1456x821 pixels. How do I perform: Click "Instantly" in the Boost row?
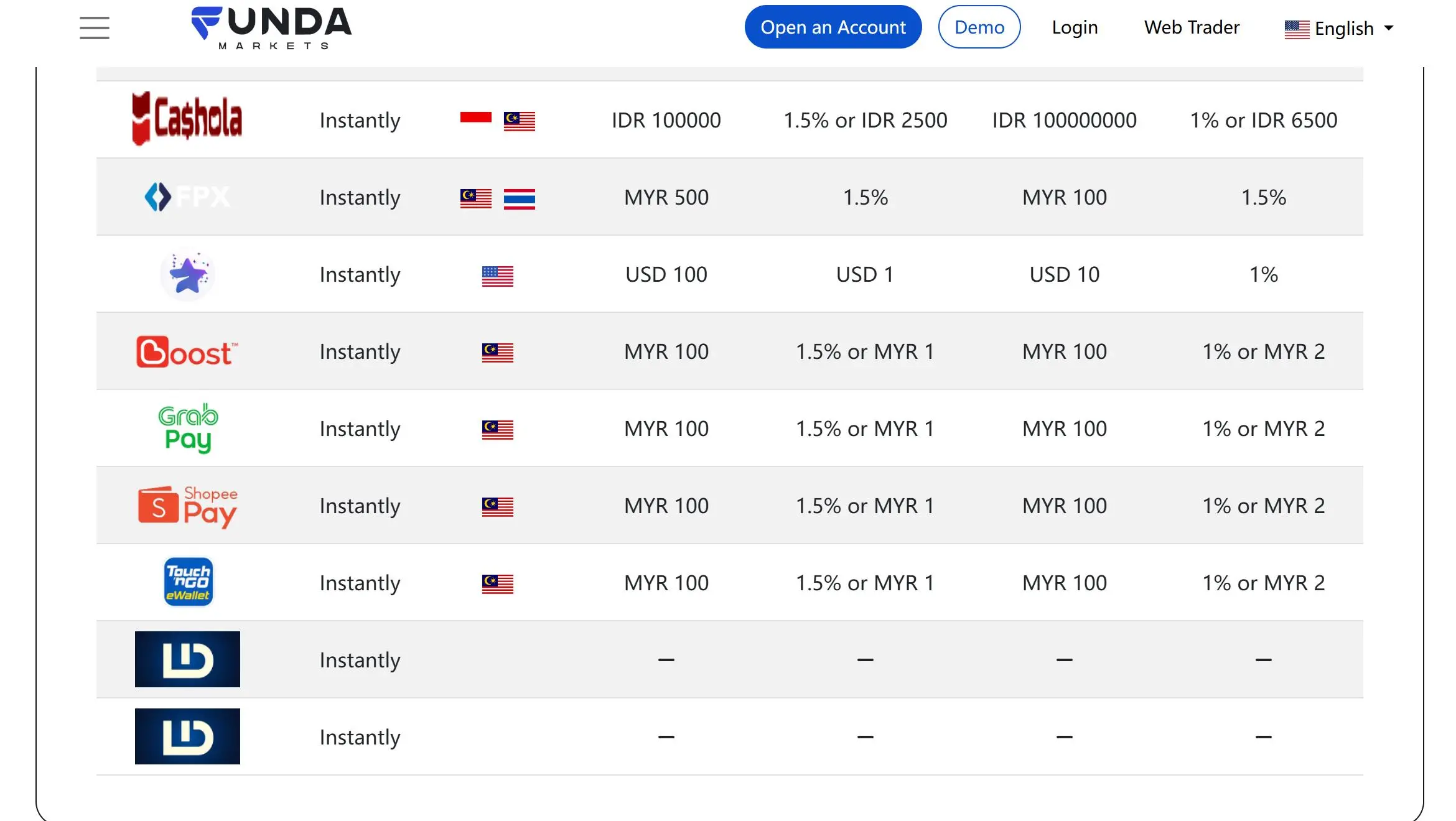[x=360, y=351]
